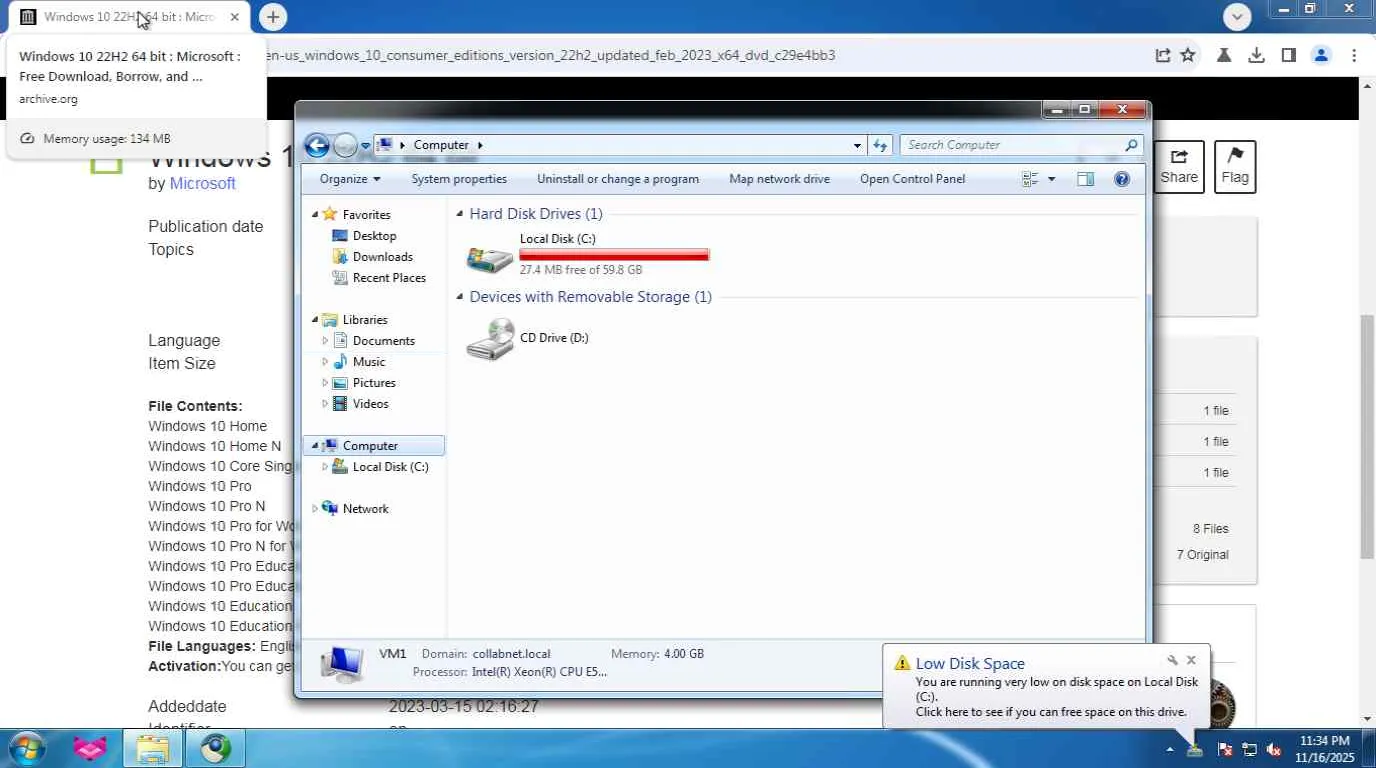Open the Windows Start orb
This screenshot has height=768, width=1376.
pos(27,748)
